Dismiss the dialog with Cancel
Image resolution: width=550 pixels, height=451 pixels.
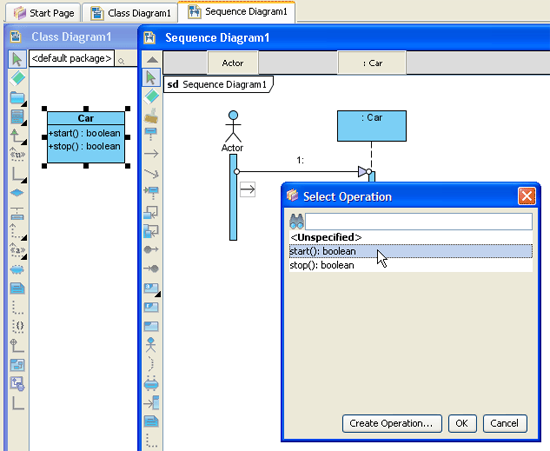tap(504, 423)
